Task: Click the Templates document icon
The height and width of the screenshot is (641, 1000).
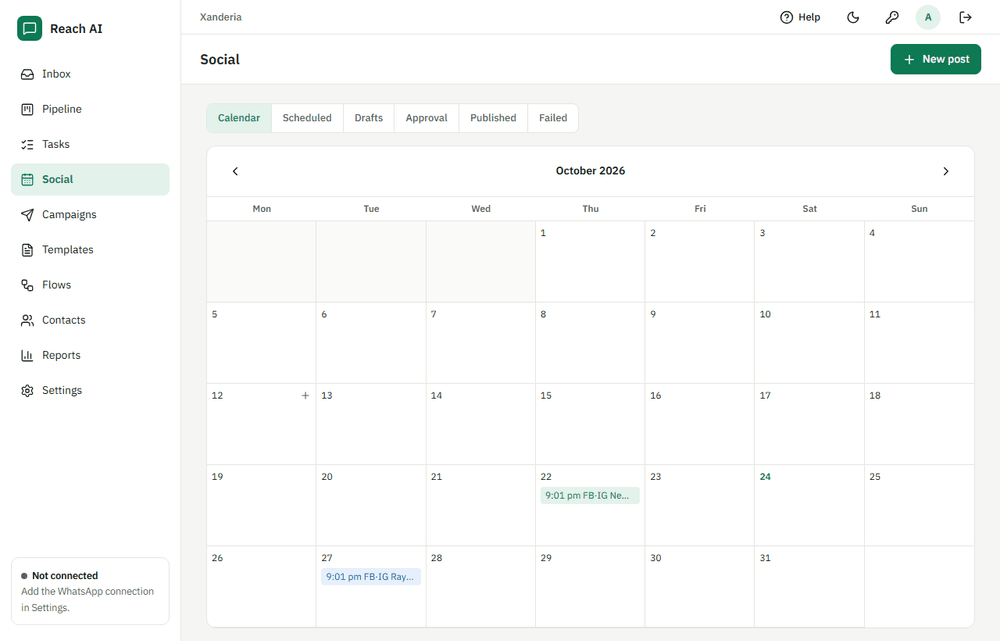Action: point(27,249)
